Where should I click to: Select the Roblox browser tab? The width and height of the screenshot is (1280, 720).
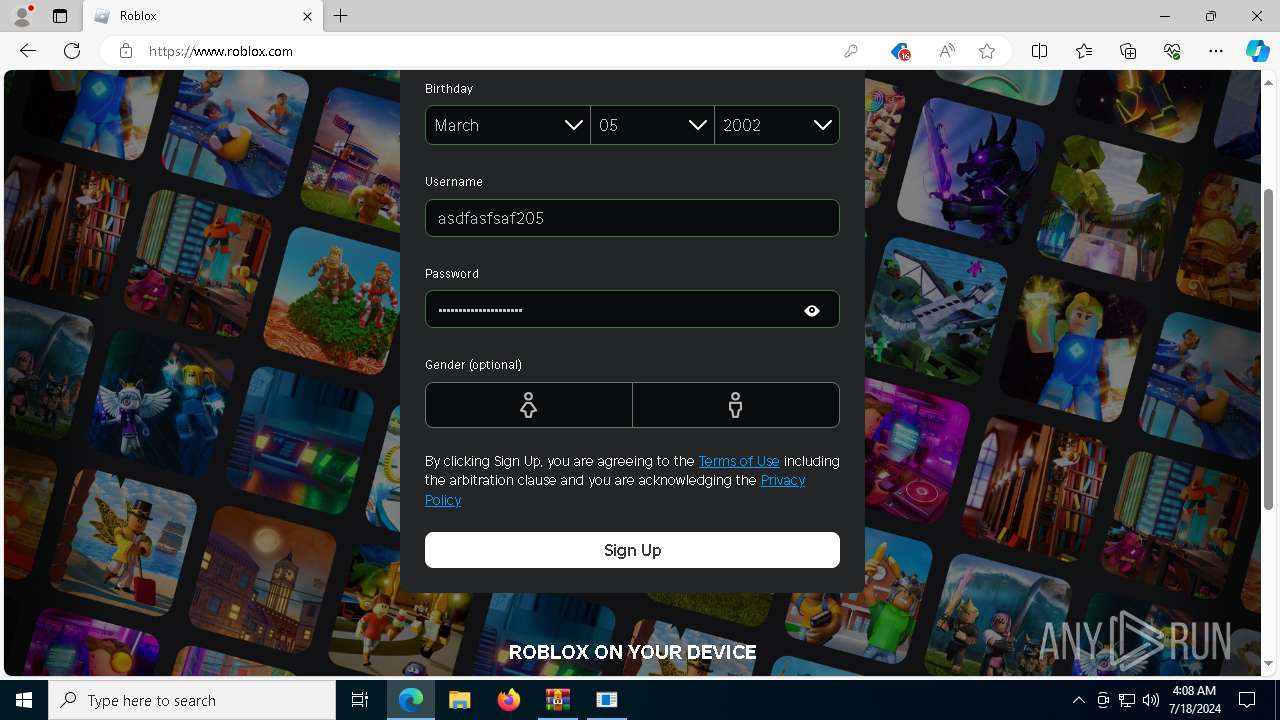[203, 16]
